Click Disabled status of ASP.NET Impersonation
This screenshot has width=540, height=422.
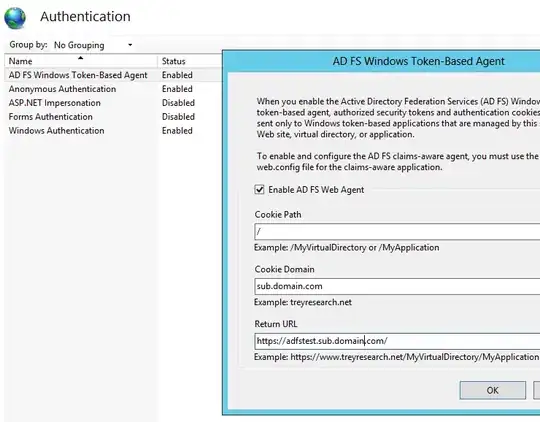pos(178,103)
